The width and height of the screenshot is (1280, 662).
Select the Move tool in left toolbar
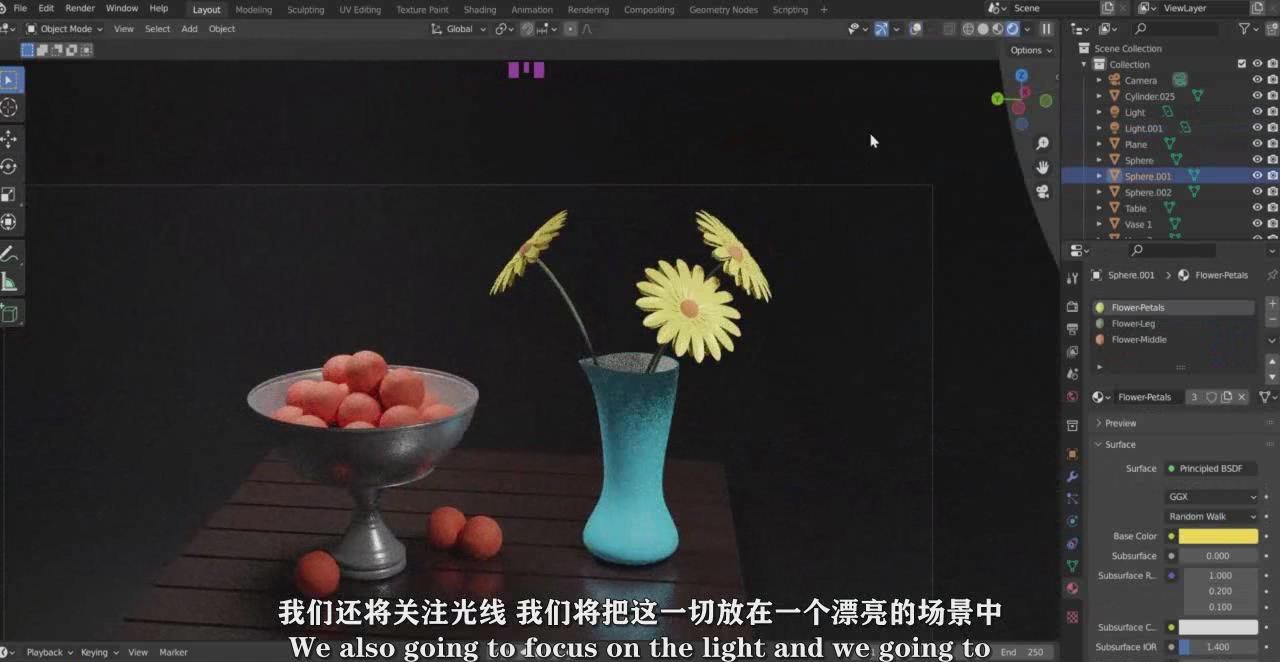[x=9, y=139]
